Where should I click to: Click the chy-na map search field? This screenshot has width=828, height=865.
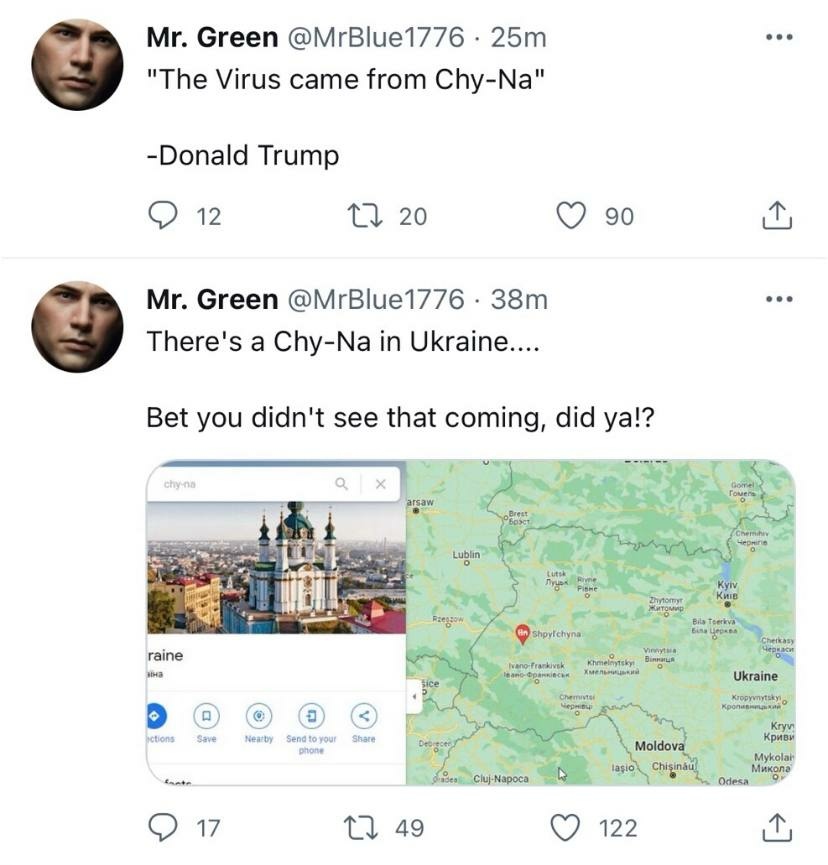coord(240,484)
